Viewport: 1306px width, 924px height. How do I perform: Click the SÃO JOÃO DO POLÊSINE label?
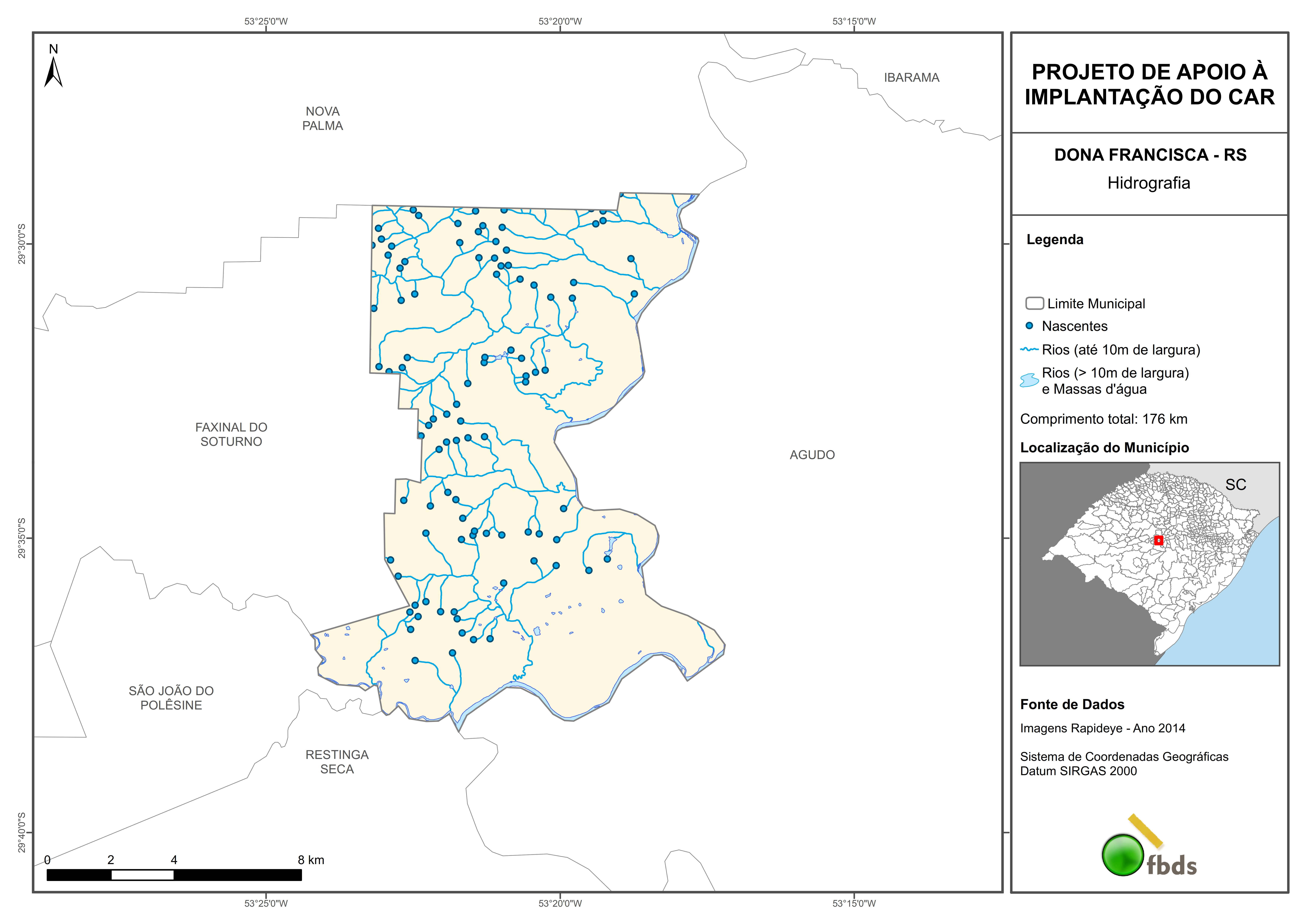(x=171, y=698)
